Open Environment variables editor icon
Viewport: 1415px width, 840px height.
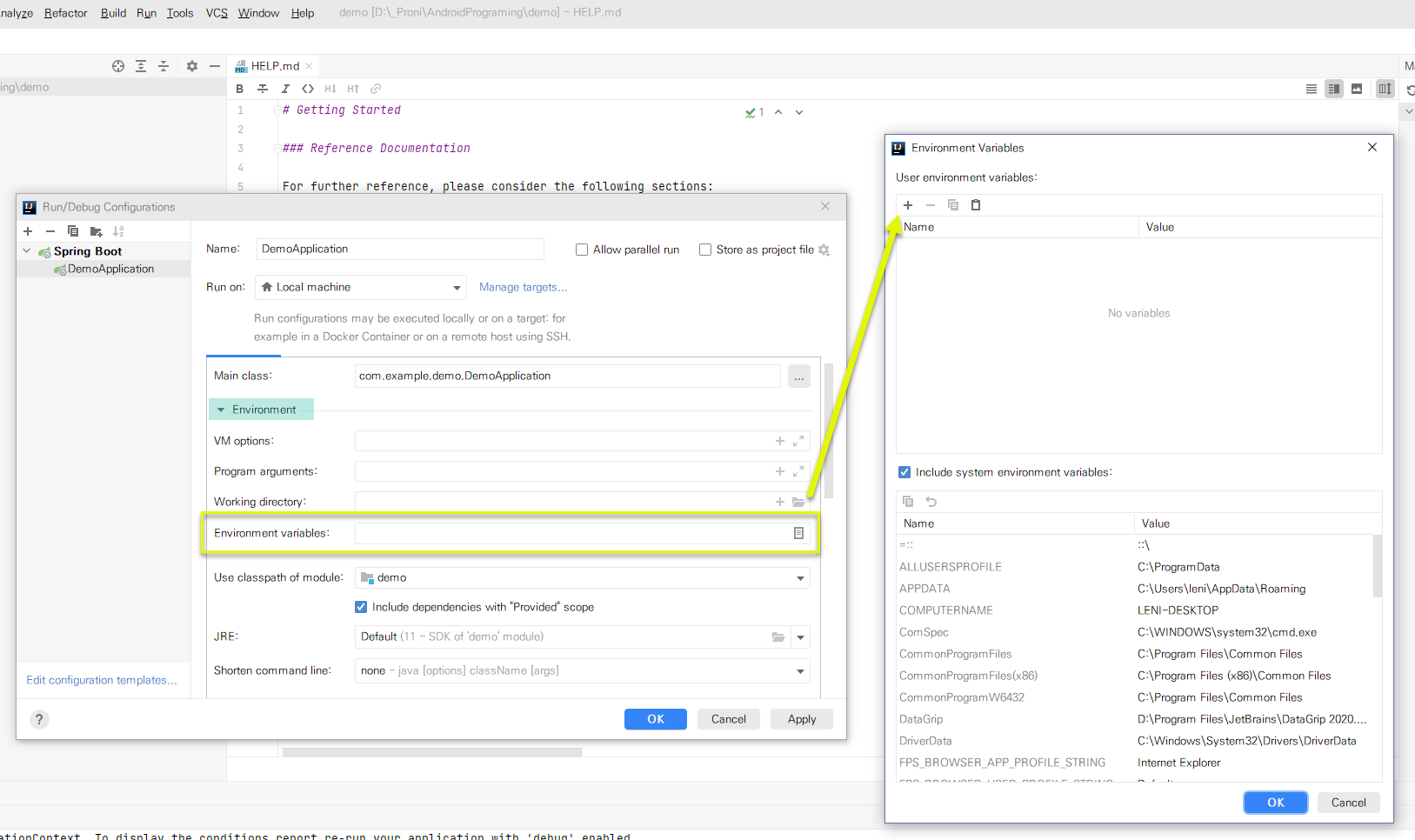(798, 533)
